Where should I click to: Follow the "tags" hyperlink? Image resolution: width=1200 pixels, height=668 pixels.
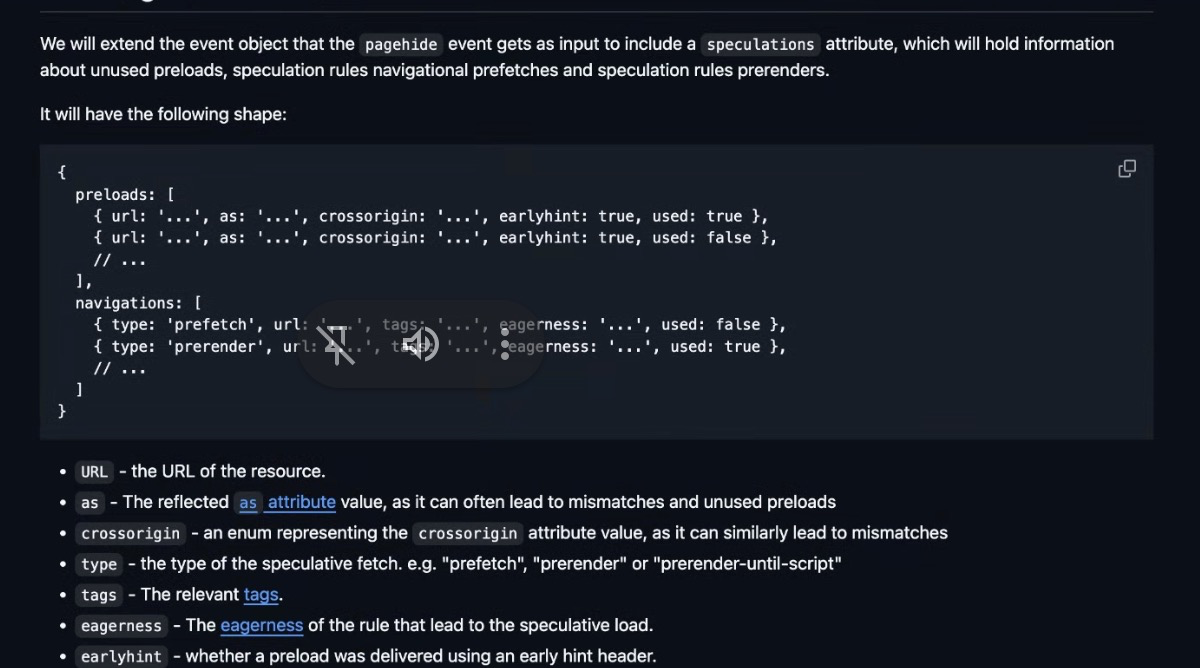261,595
